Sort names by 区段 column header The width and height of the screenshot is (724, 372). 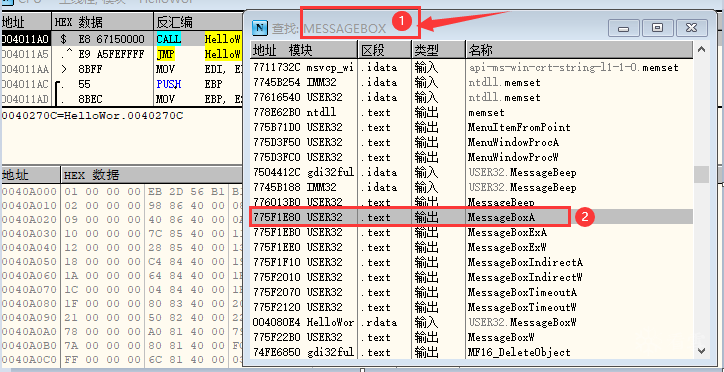pos(385,49)
